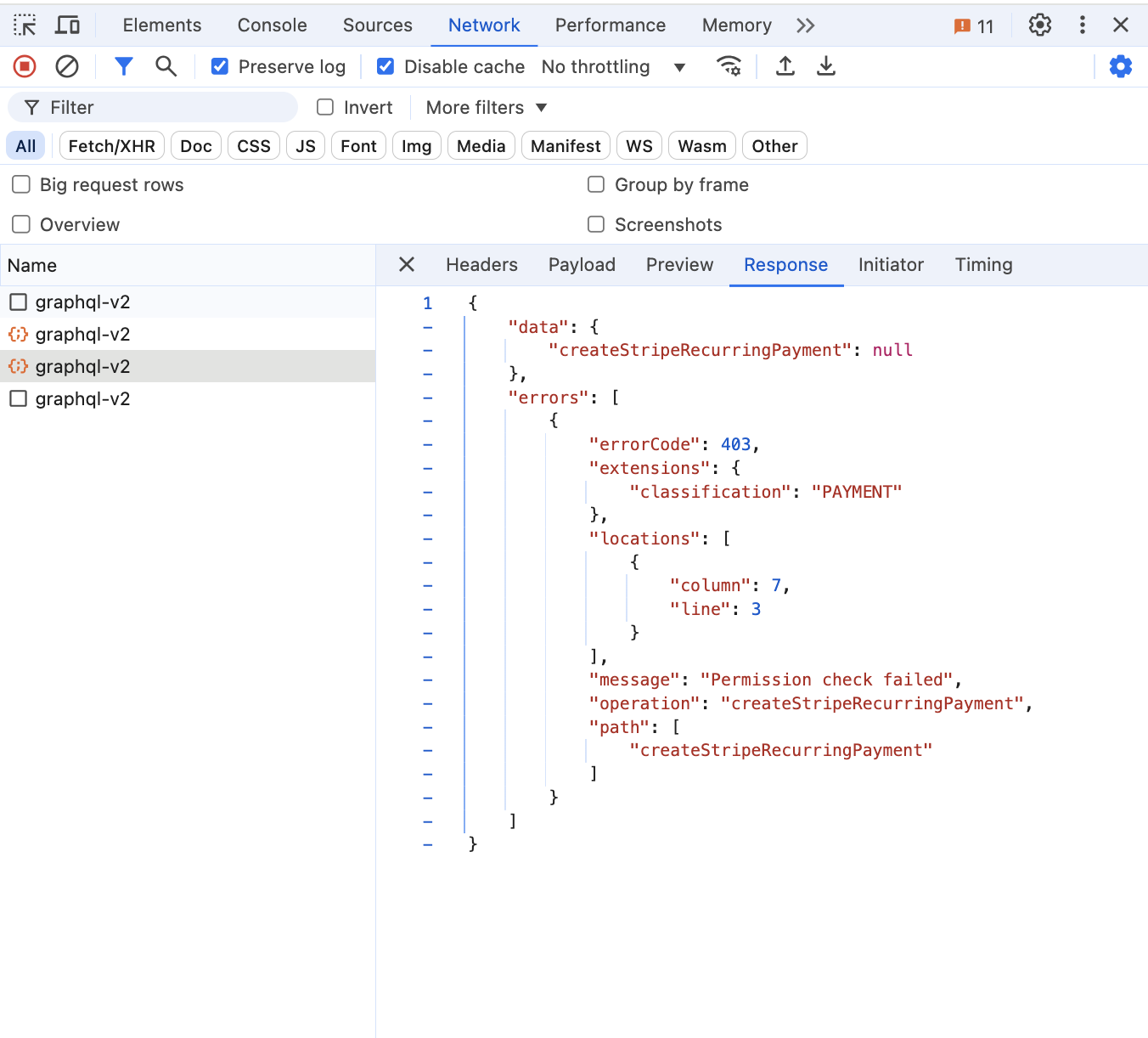Switch to Sources tab
Viewport: 1148px width, 1038px height.
pos(378,25)
